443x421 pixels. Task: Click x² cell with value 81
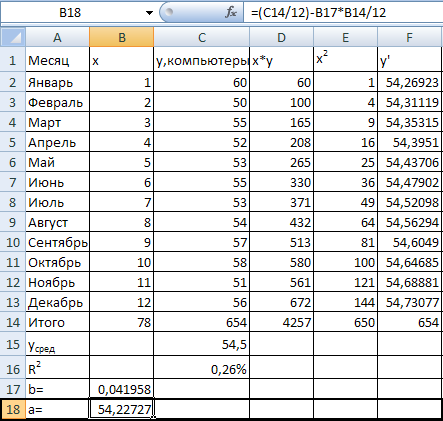click(x=346, y=242)
